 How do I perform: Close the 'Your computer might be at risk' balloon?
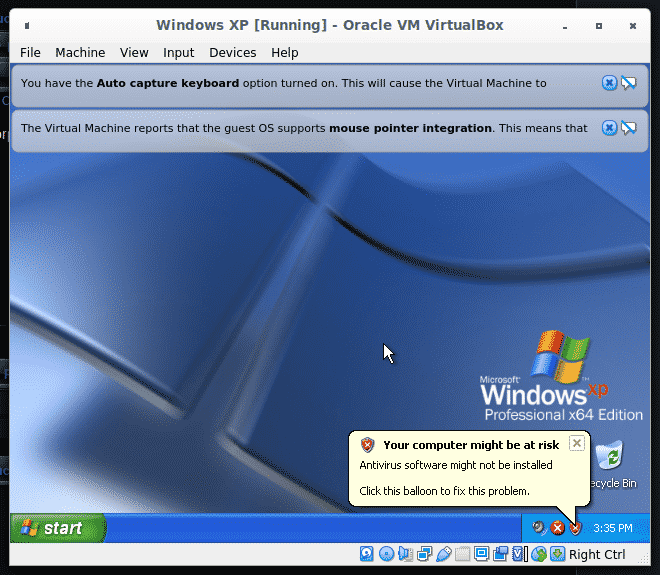pos(577,443)
